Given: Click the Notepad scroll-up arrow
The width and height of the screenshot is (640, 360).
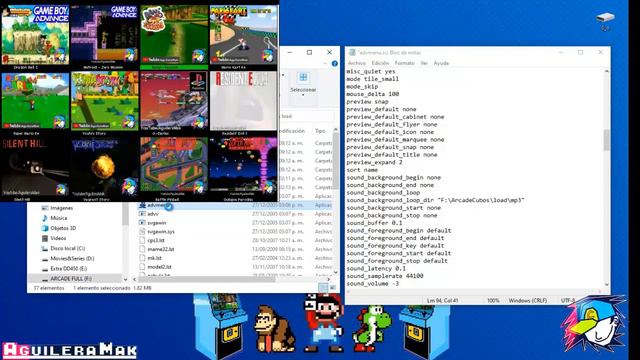Looking at the screenshot, I should pos(607,71).
